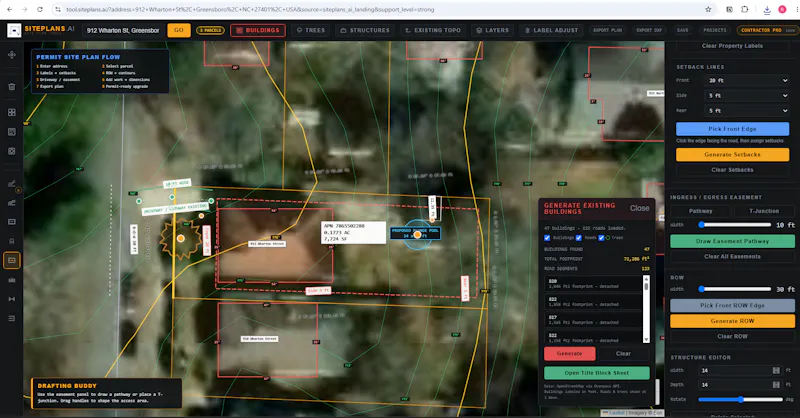Toggle the Buildings checkbox

[547, 238]
